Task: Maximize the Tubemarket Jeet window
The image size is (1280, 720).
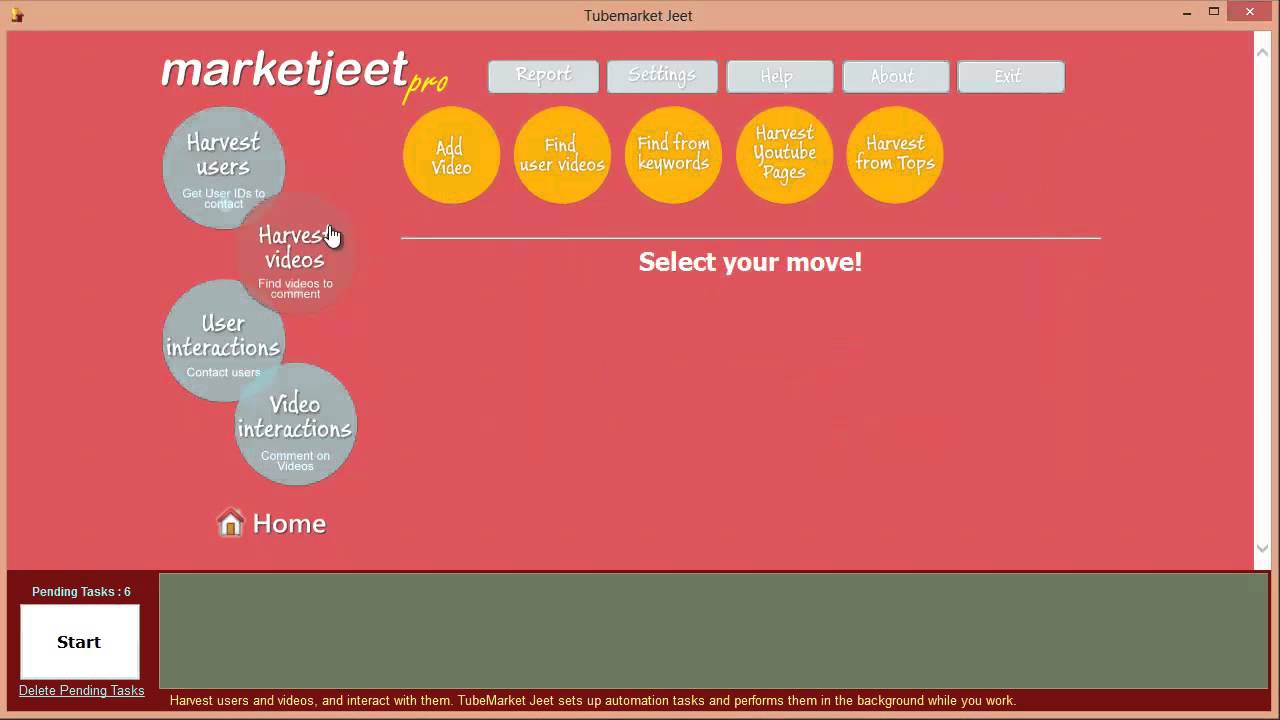Action: [x=1214, y=12]
